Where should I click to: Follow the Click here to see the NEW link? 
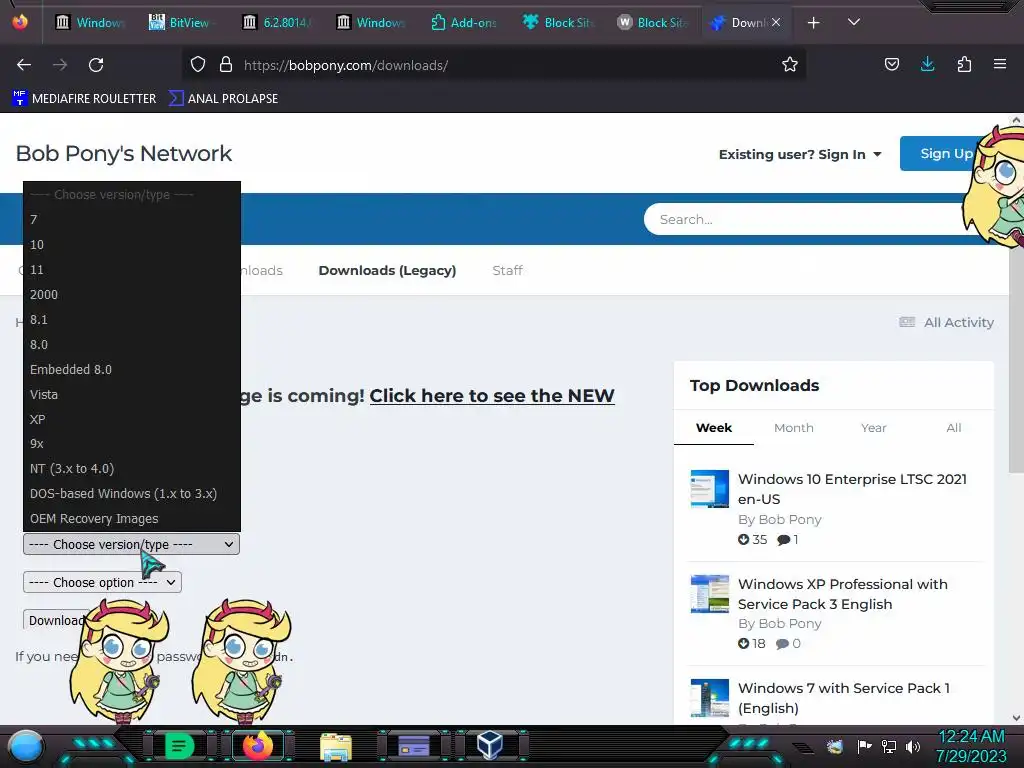492,396
